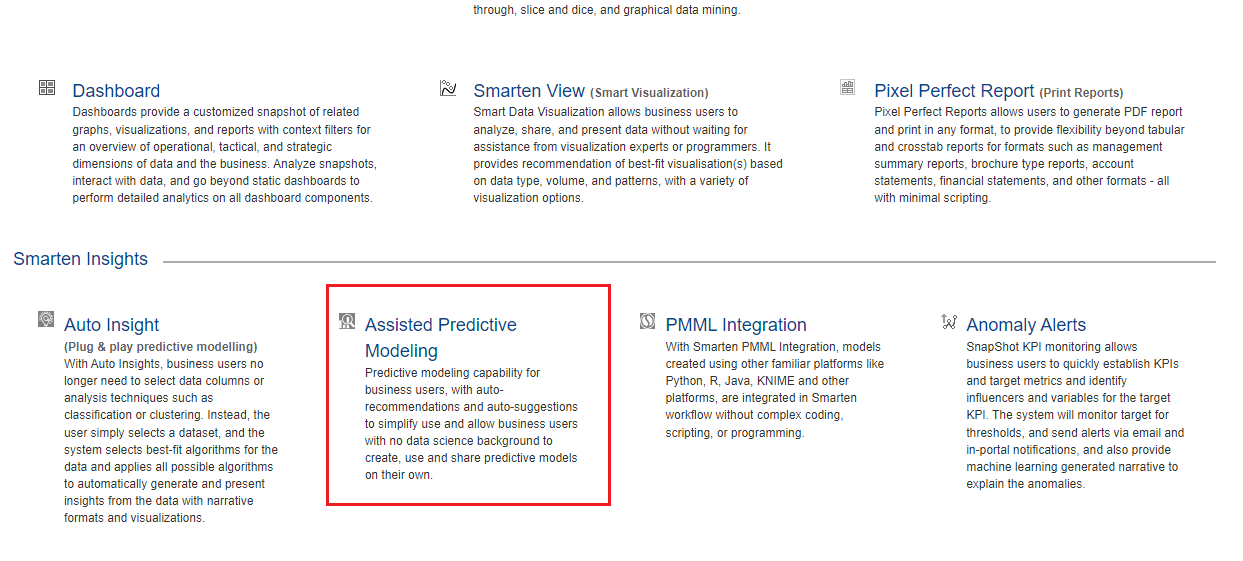Click the PMML Integration description text
The width and height of the screenshot is (1243, 561).
click(x=774, y=390)
